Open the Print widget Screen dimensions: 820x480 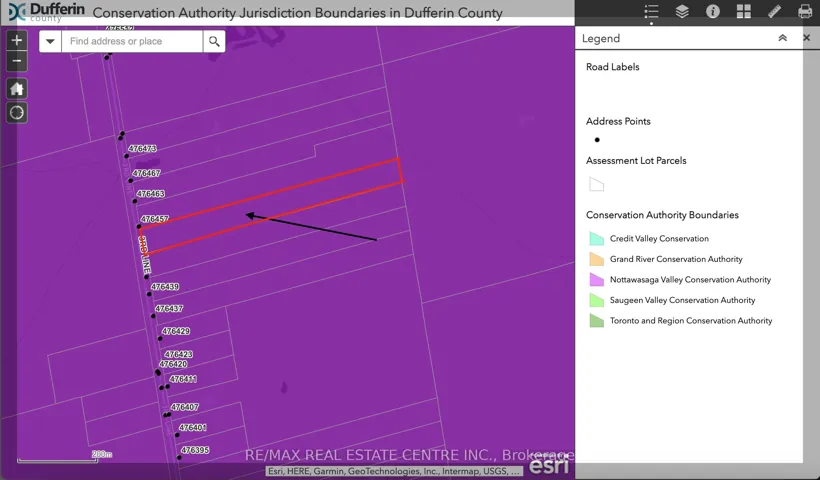pyautogui.click(x=805, y=12)
